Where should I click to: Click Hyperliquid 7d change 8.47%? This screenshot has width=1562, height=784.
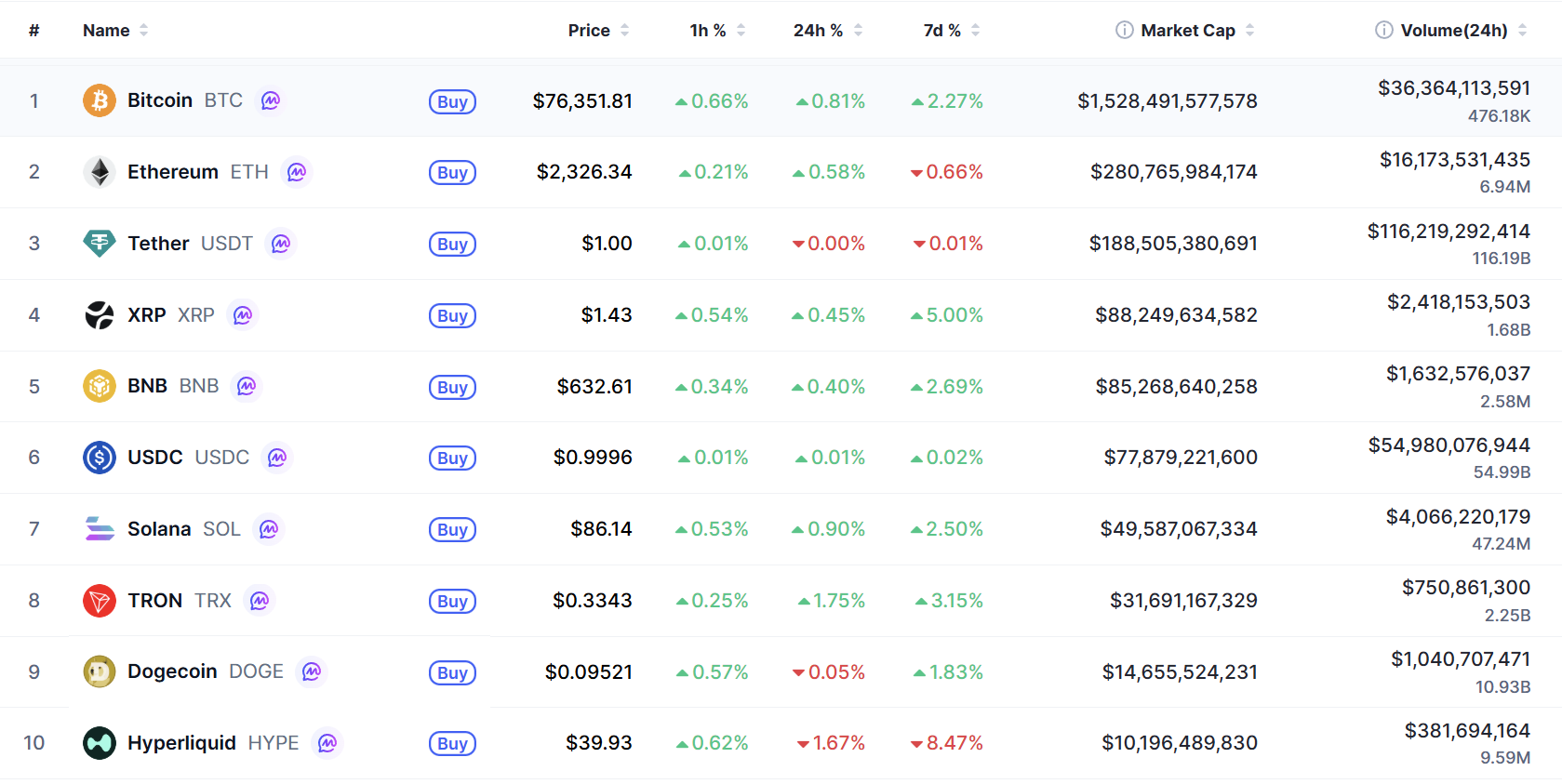click(947, 743)
